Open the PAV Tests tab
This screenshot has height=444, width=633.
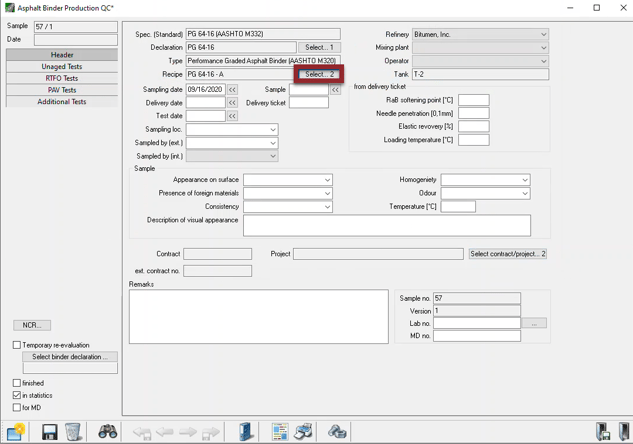[x=62, y=90]
